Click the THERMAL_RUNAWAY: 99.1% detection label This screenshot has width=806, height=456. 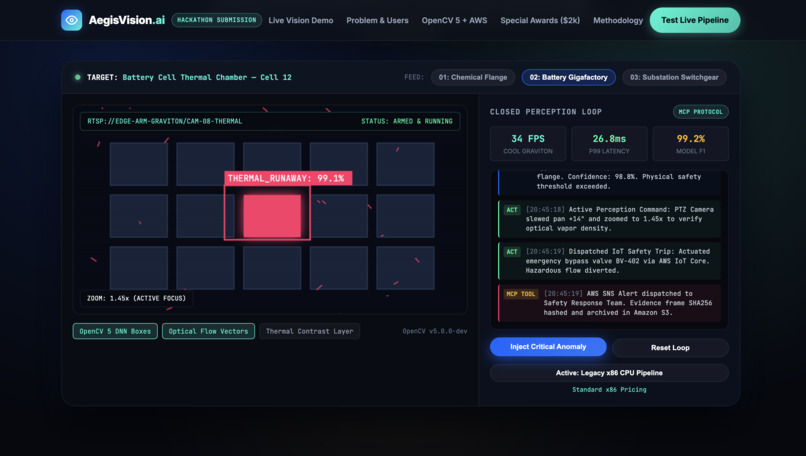point(288,178)
